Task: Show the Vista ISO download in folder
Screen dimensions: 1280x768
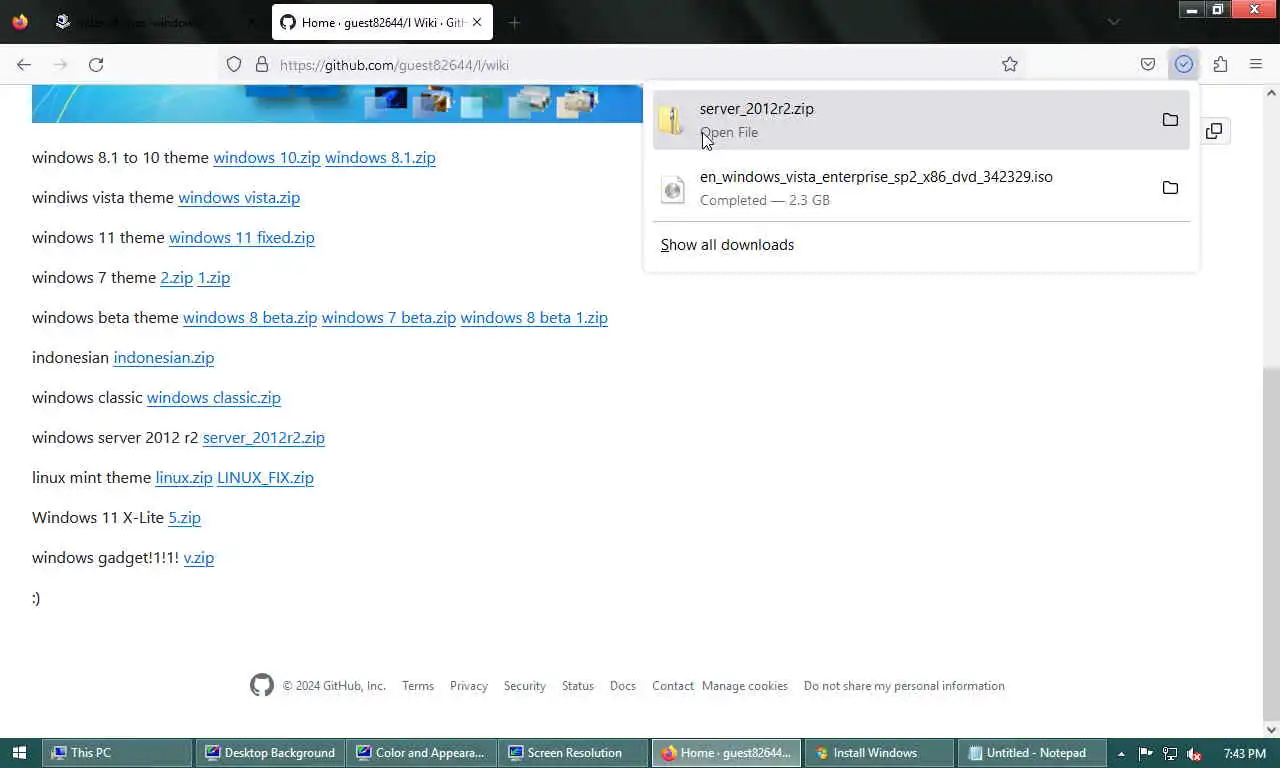Action: 1170,188
